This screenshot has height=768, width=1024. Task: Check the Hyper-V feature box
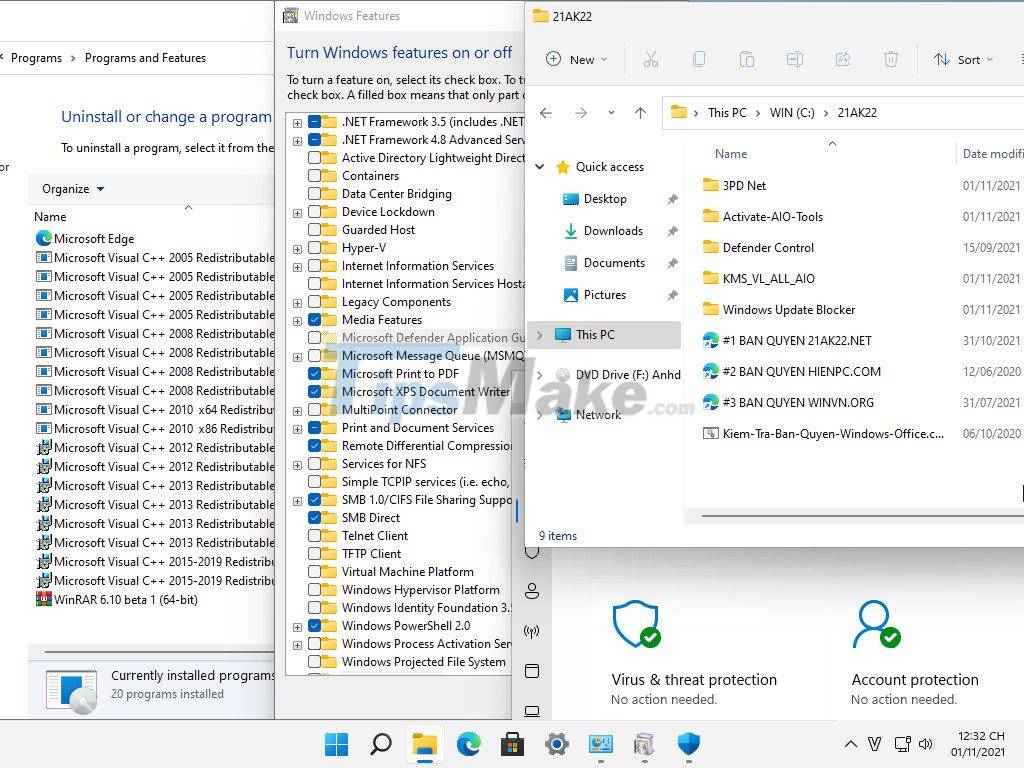click(314, 248)
